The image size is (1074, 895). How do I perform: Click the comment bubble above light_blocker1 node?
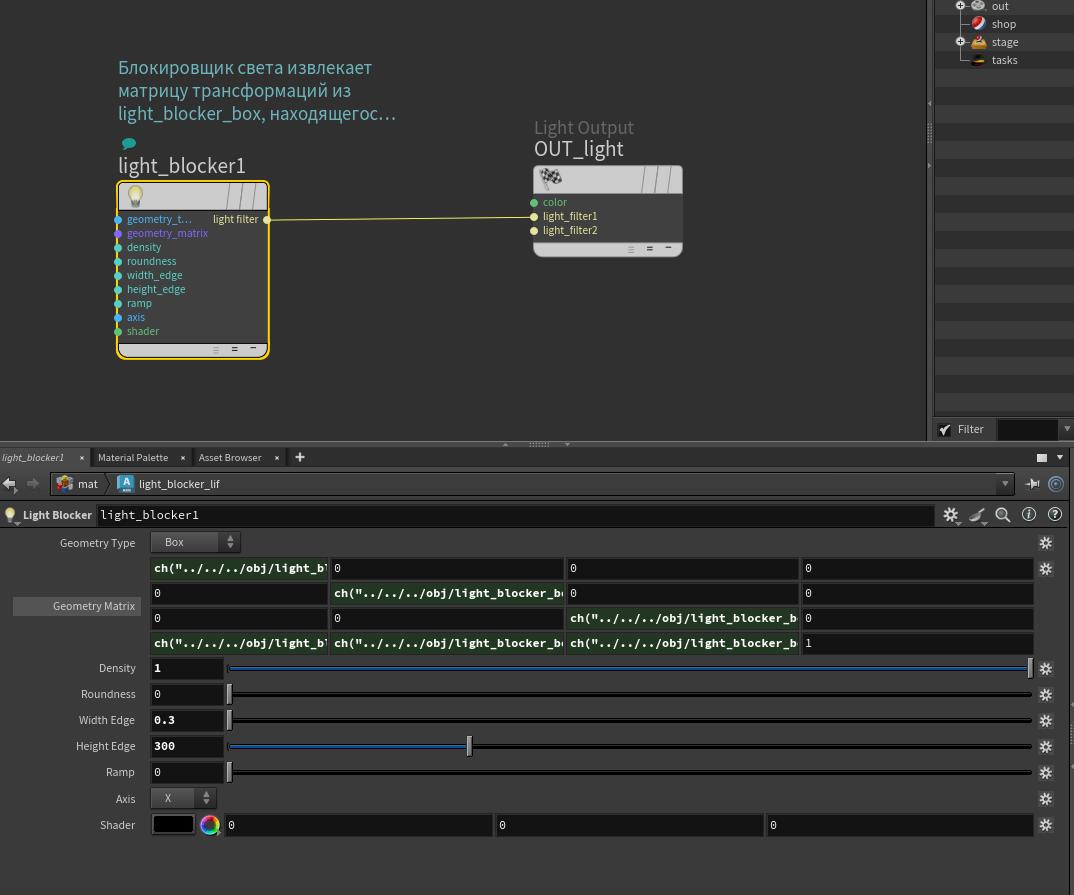coord(128,144)
